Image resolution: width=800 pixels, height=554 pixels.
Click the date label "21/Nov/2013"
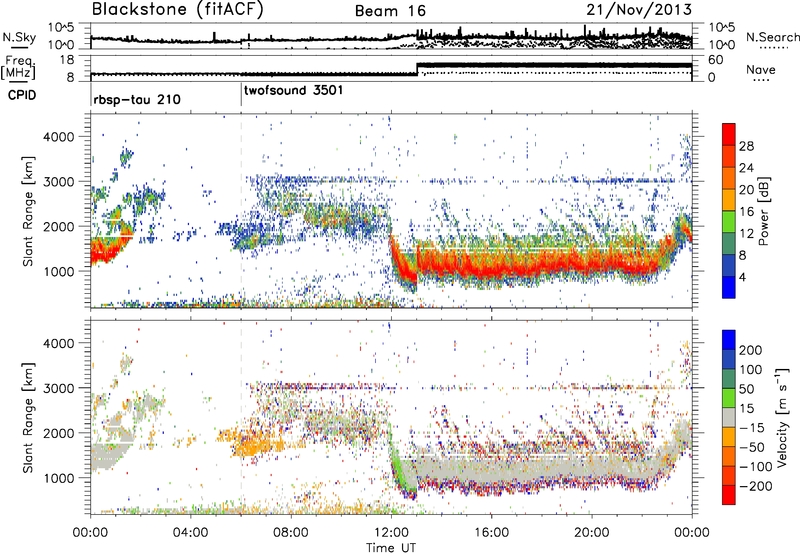639,9
